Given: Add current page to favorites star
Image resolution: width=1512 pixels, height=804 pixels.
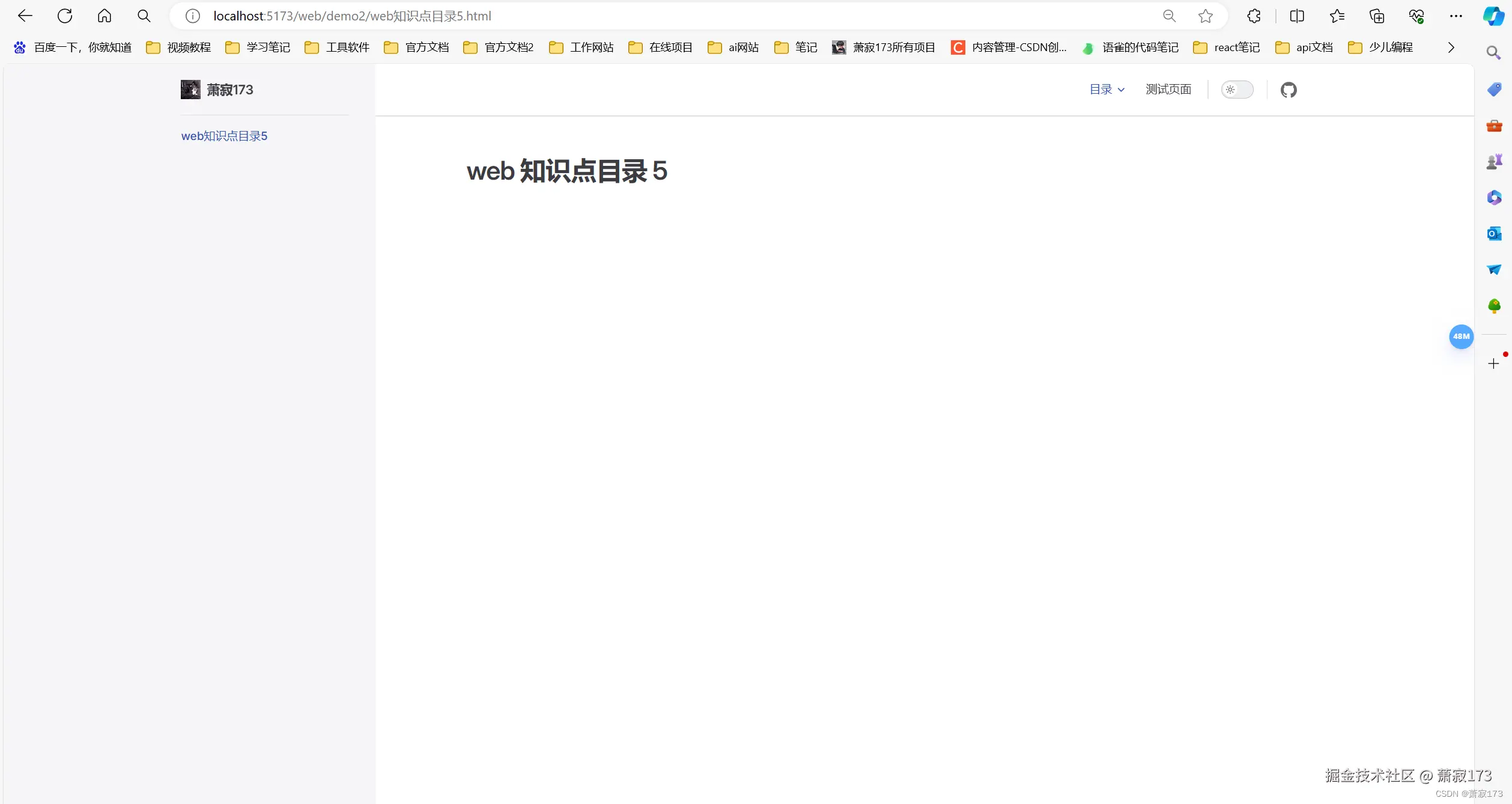Looking at the screenshot, I should coord(1206,16).
